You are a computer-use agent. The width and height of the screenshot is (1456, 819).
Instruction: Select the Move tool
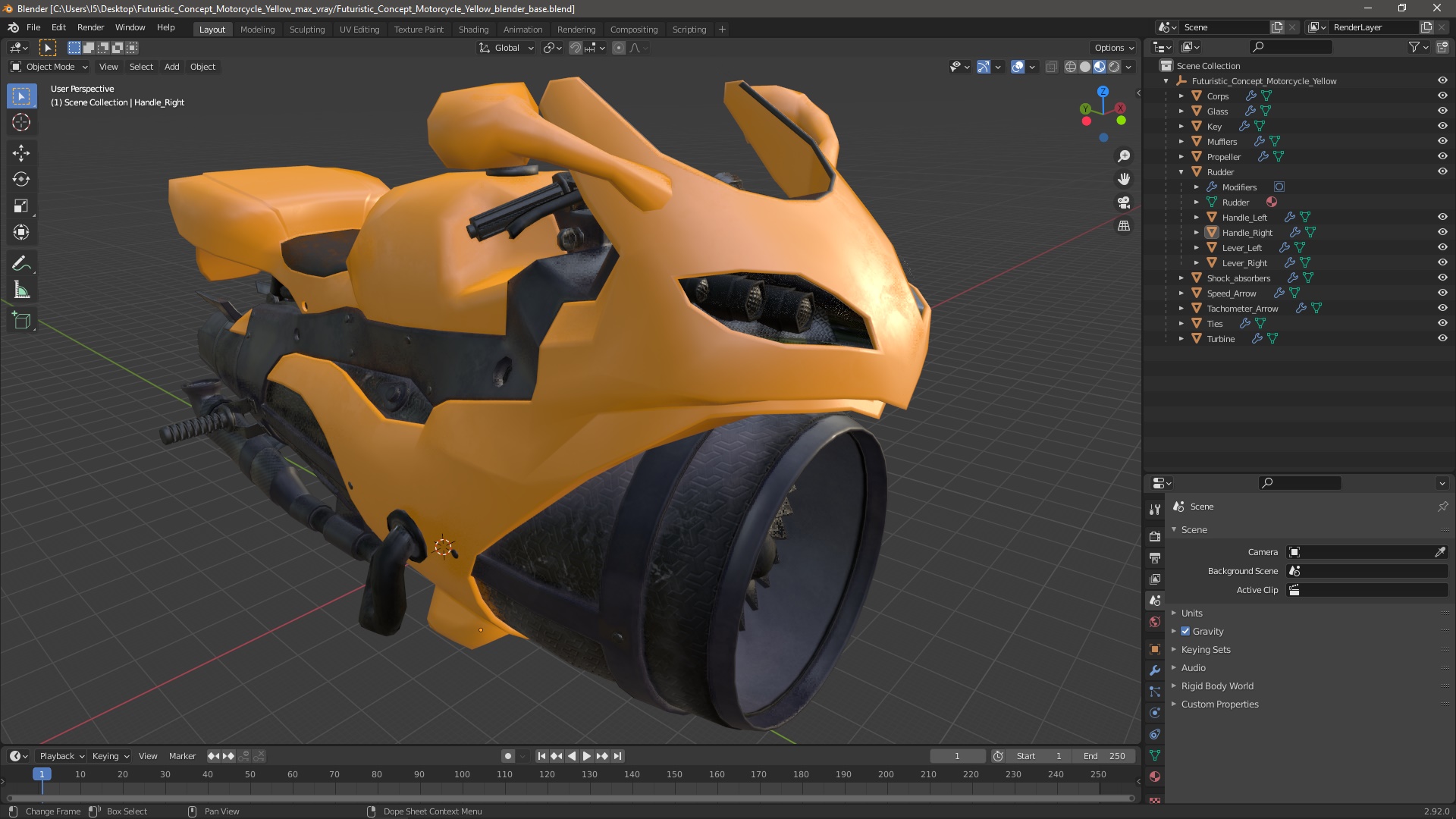tap(21, 153)
